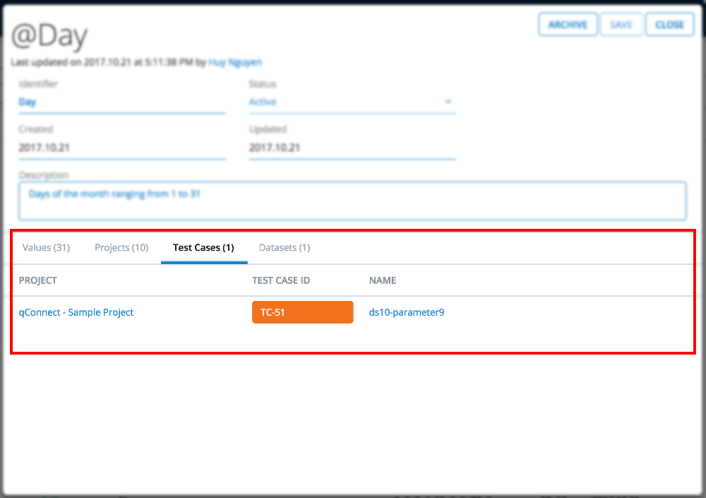The height and width of the screenshot is (498, 706).
Task: Focus the Identifier input field
Action: [121, 102]
